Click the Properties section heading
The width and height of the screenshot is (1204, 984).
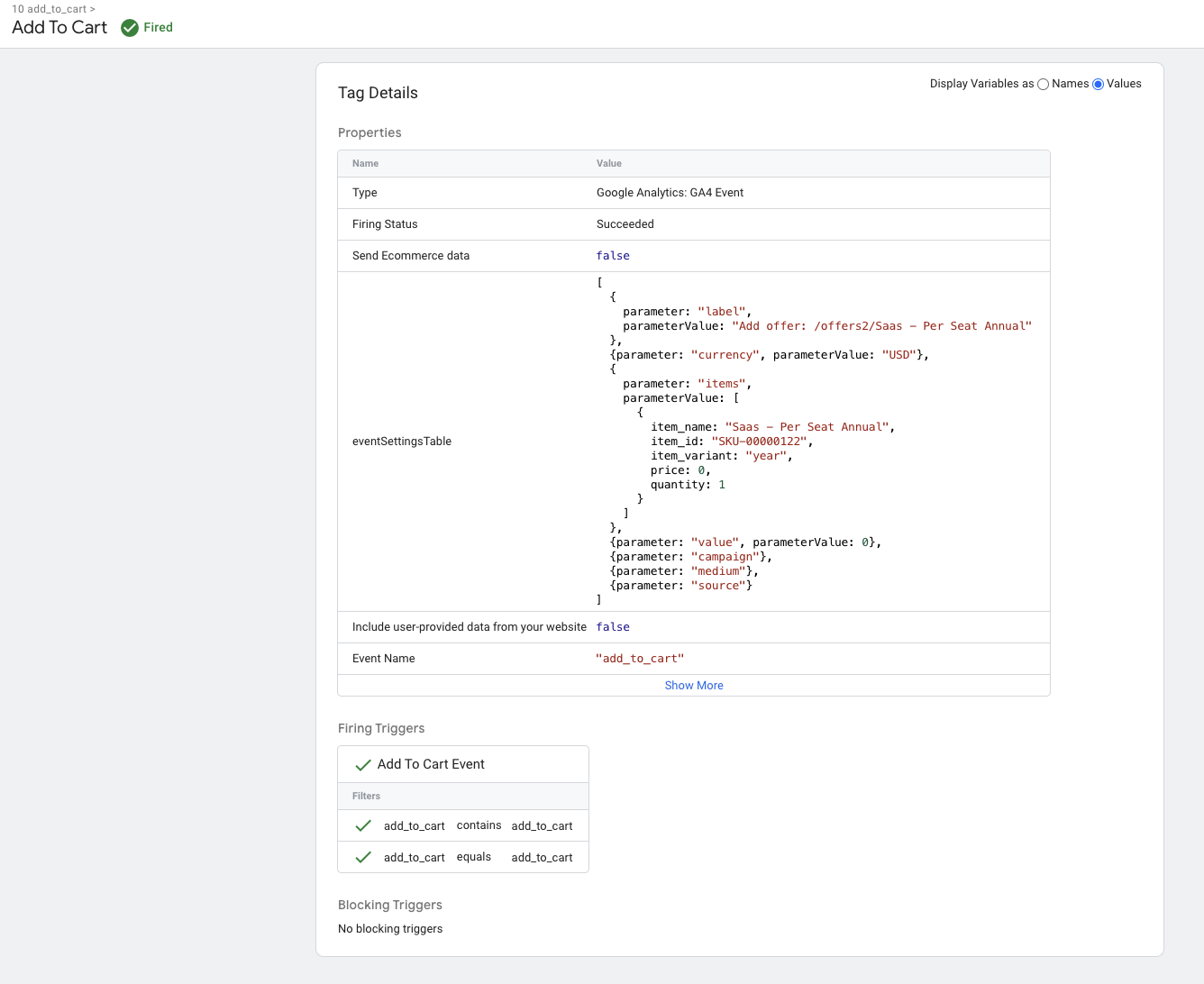tap(369, 132)
